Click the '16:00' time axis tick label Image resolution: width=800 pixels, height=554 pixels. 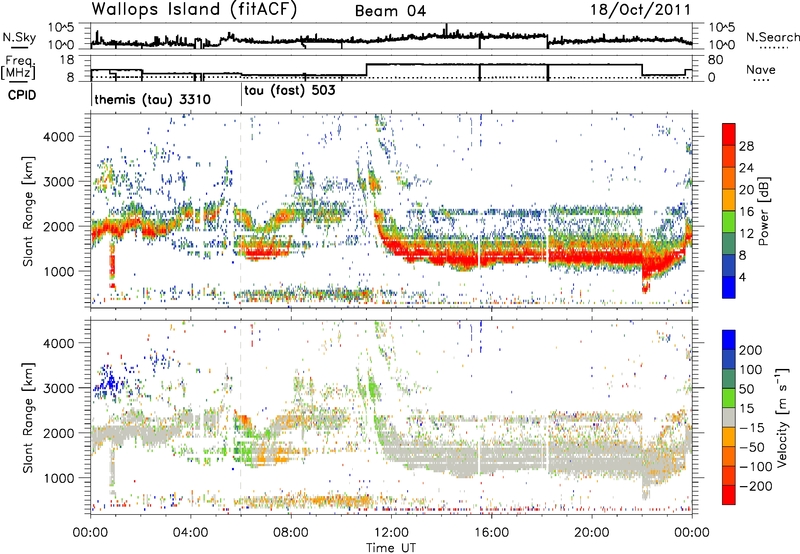(491, 533)
